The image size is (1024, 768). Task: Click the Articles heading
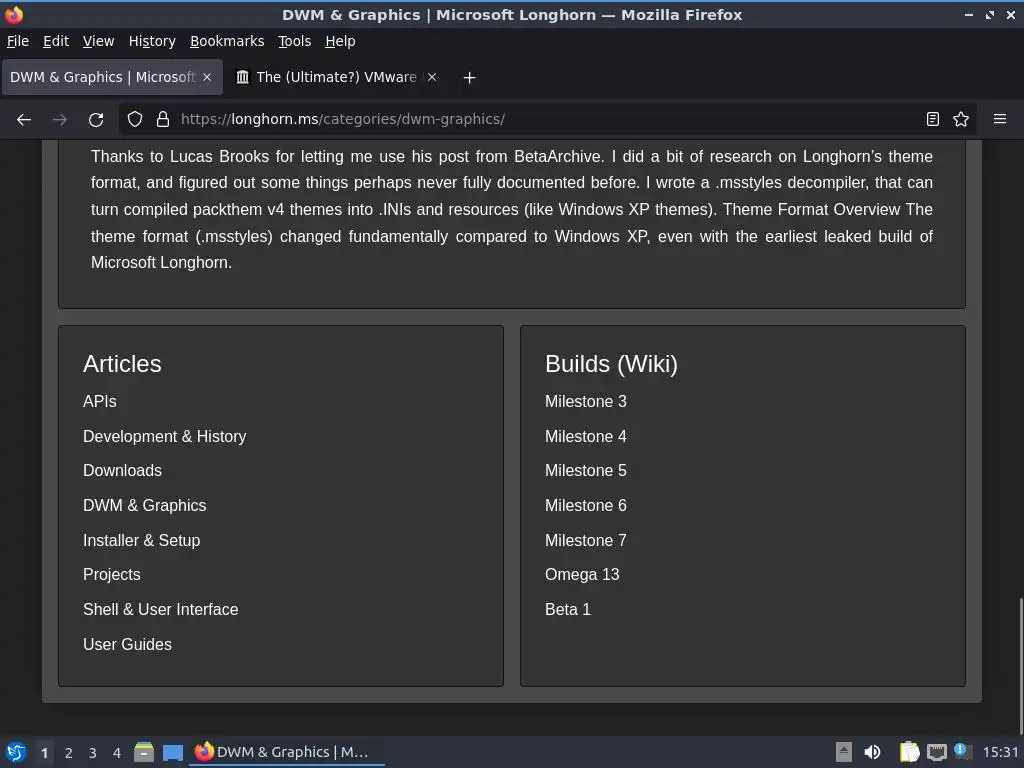[122, 364]
